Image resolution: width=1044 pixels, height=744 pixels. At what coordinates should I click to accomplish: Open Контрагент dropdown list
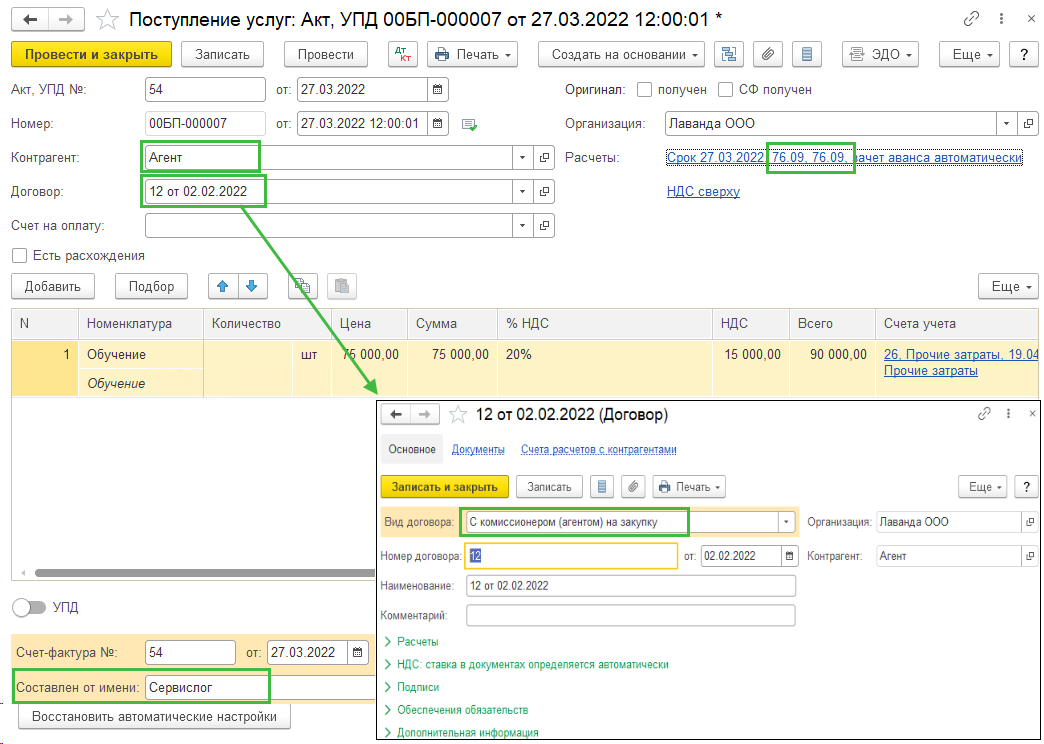522,158
